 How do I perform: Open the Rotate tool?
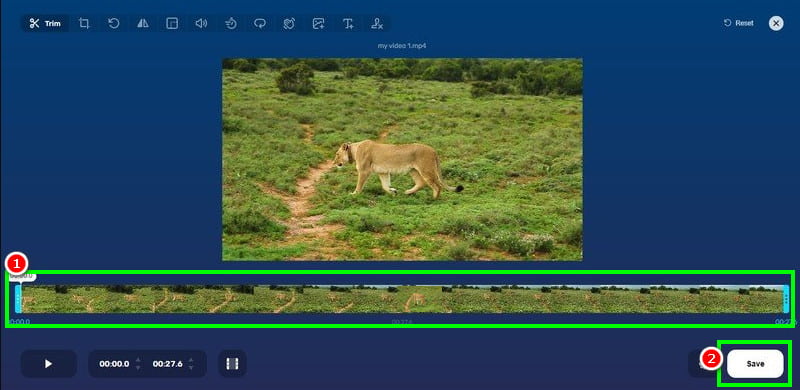click(x=114, y=23)
